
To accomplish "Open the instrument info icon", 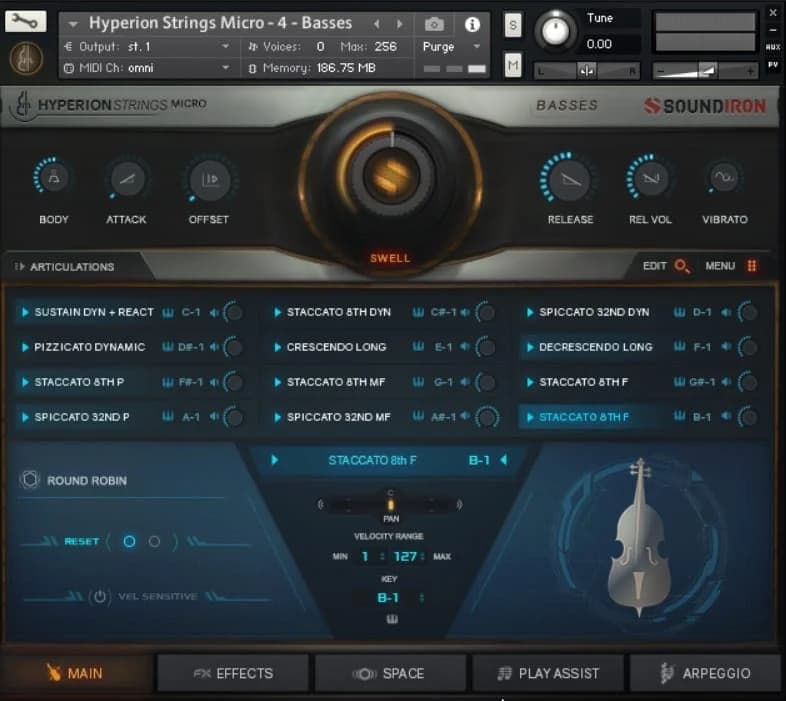I will click(472, 24).
